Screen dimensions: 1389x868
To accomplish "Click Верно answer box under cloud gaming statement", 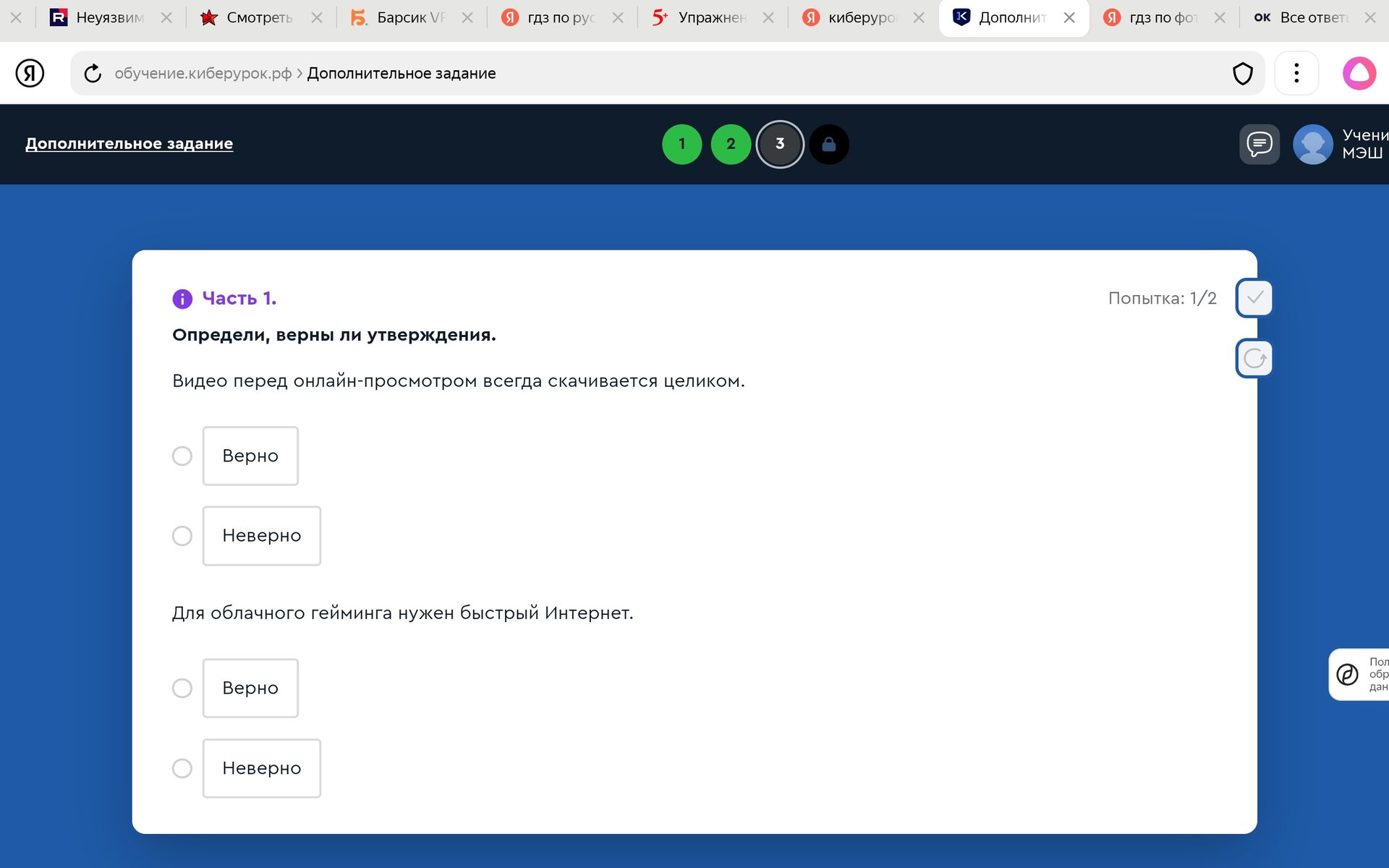I will pos(250,688).
